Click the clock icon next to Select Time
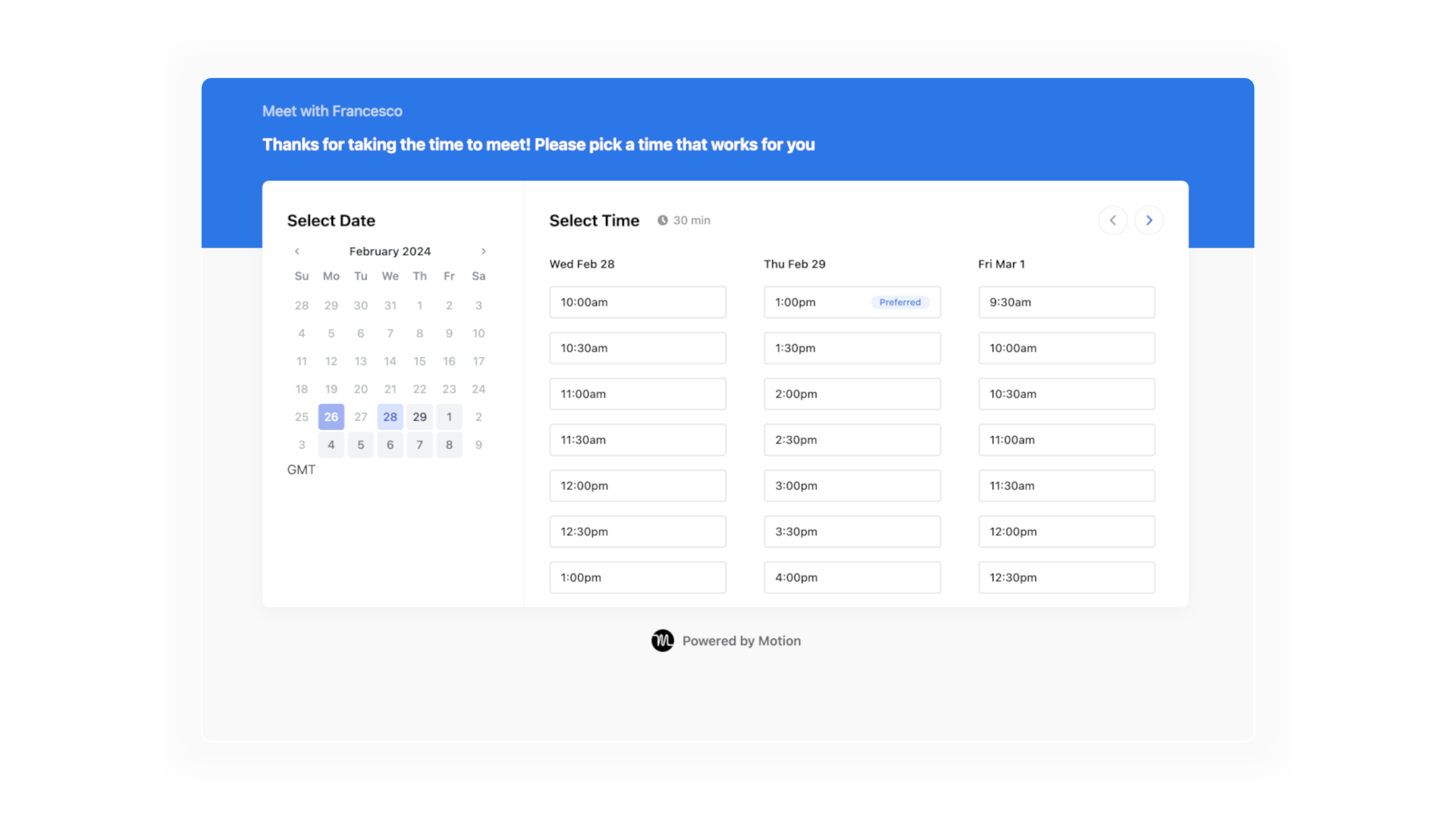 [664, 220]
